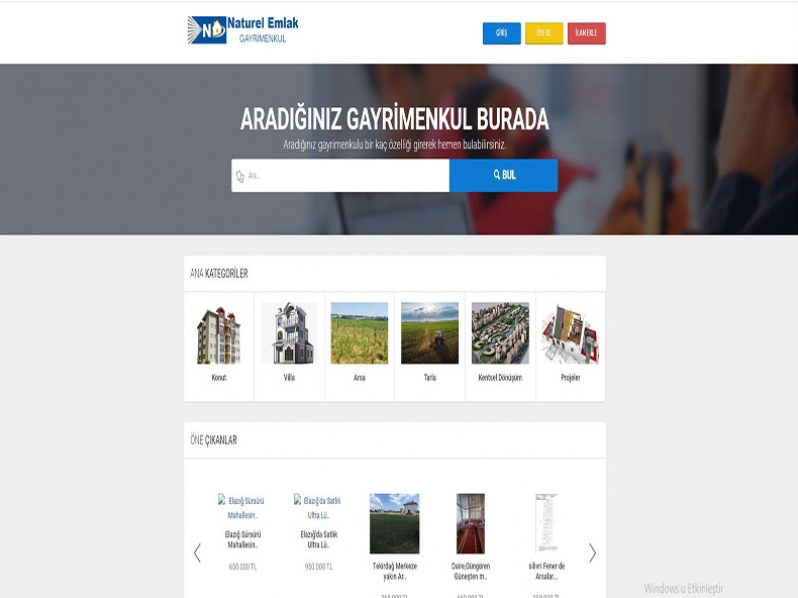
Task: Click the ANA KATEGORİLER heading
Action: 219,274
